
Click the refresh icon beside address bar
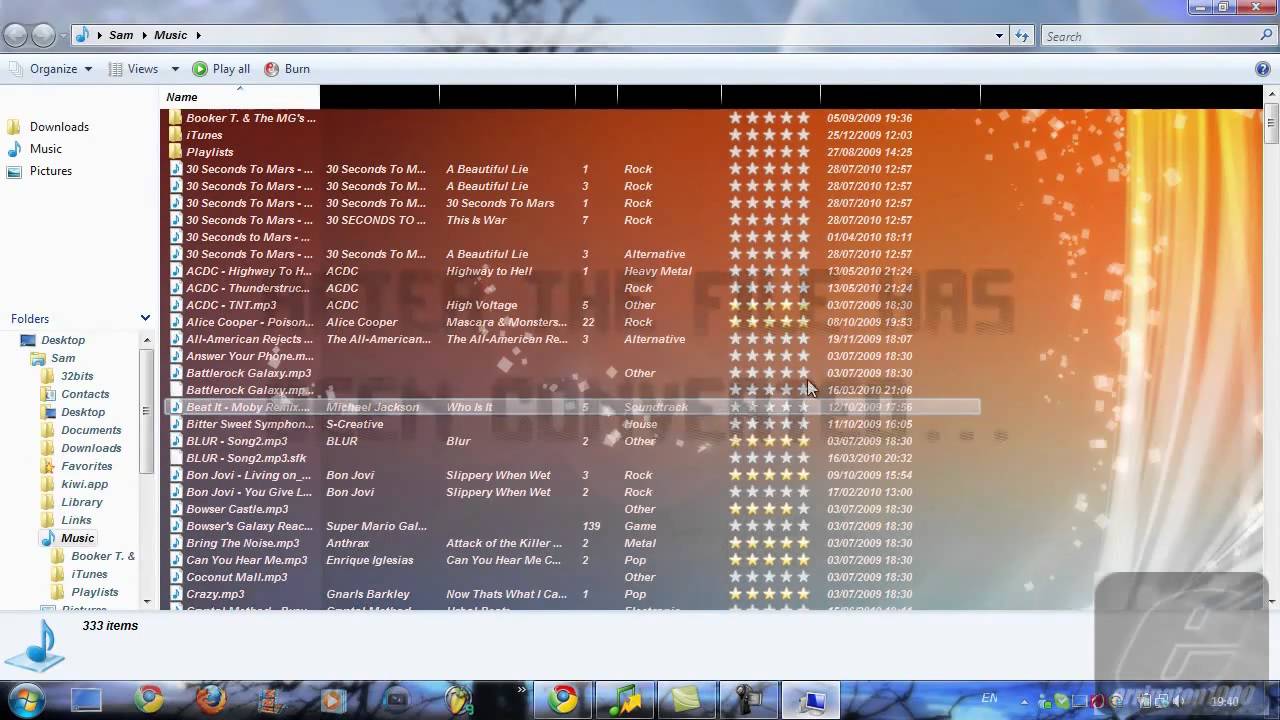click(x=1022, y=36)
